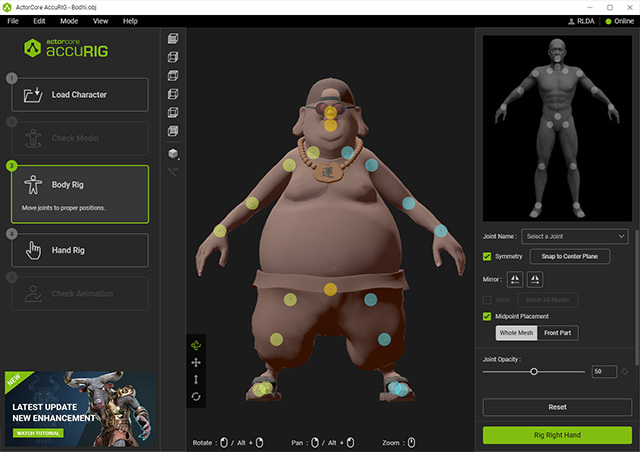Select the orbit camera tool
The width and height of the screenshot is (640, 452).
pos(196,345)
